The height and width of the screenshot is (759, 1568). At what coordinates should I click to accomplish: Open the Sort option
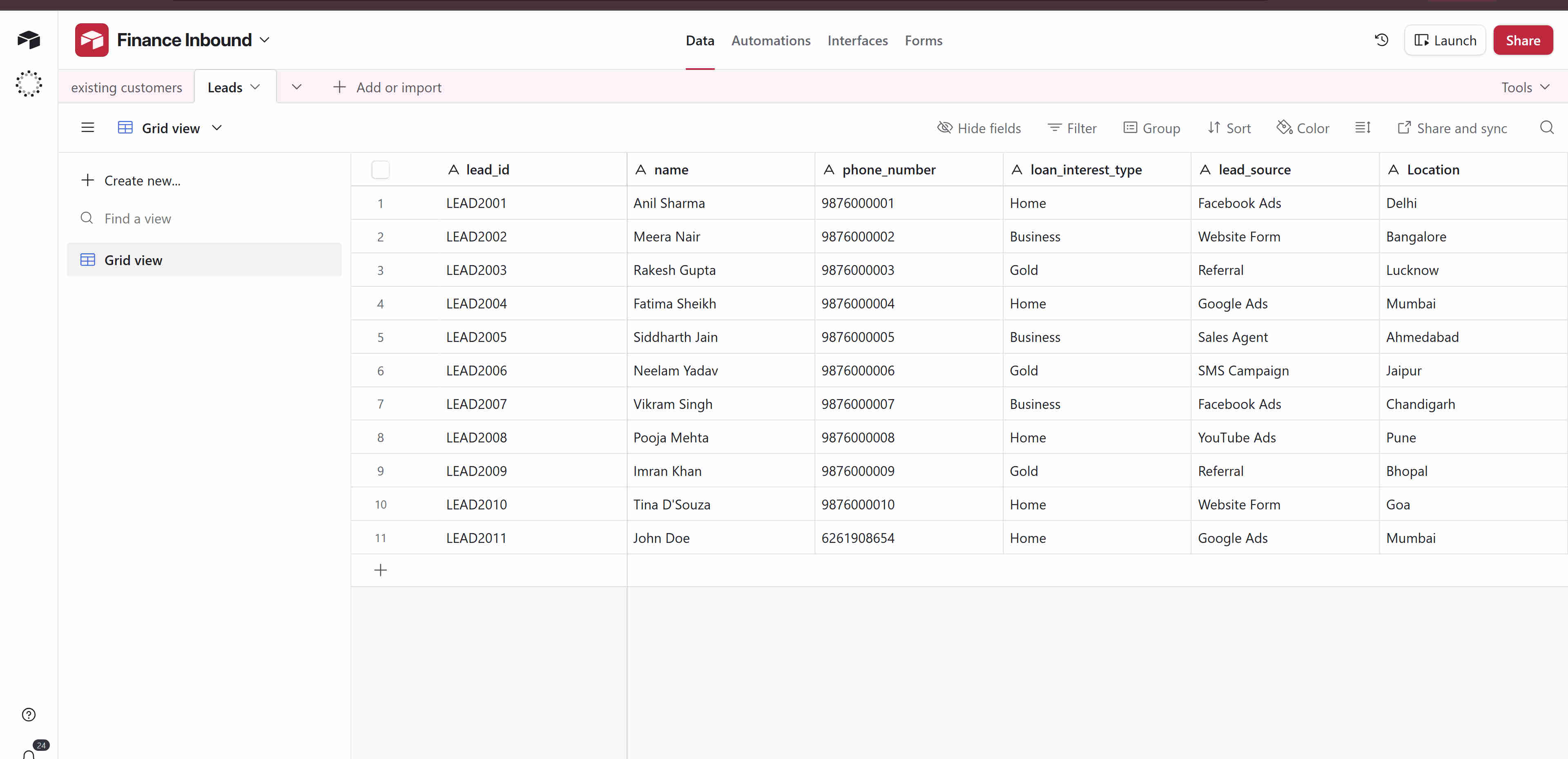click(x=1229, y=128)
